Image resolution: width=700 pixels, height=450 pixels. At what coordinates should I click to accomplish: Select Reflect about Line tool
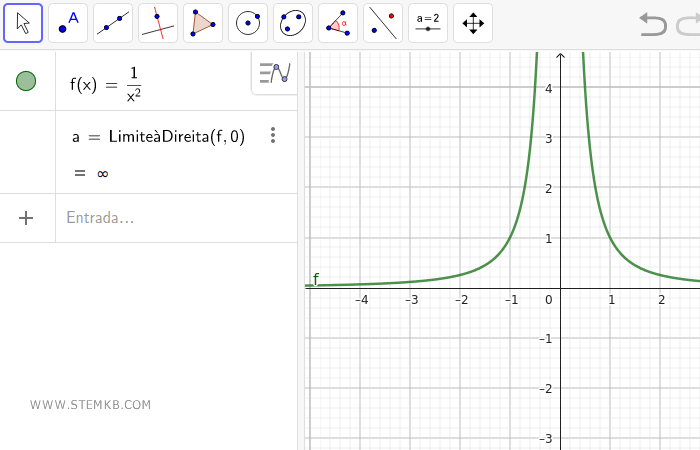pos(383,23)
